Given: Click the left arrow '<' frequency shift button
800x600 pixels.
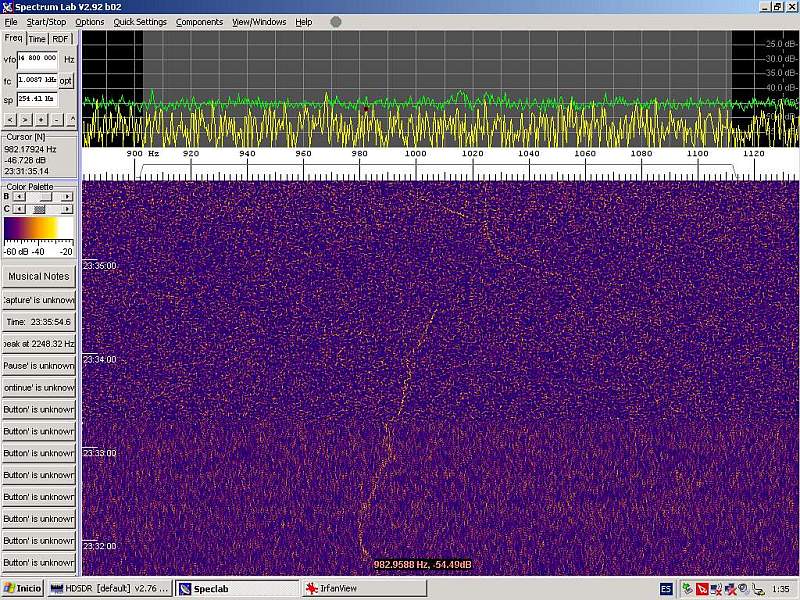Looking at the screenshot, I should 10,119.
